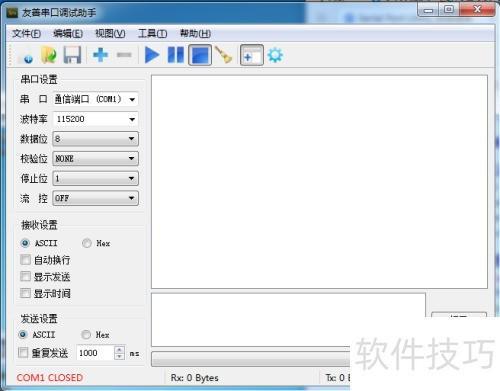The image size is (500, 391).
Task: Click the stop square toolbar icon
Action: pos(200,55)
